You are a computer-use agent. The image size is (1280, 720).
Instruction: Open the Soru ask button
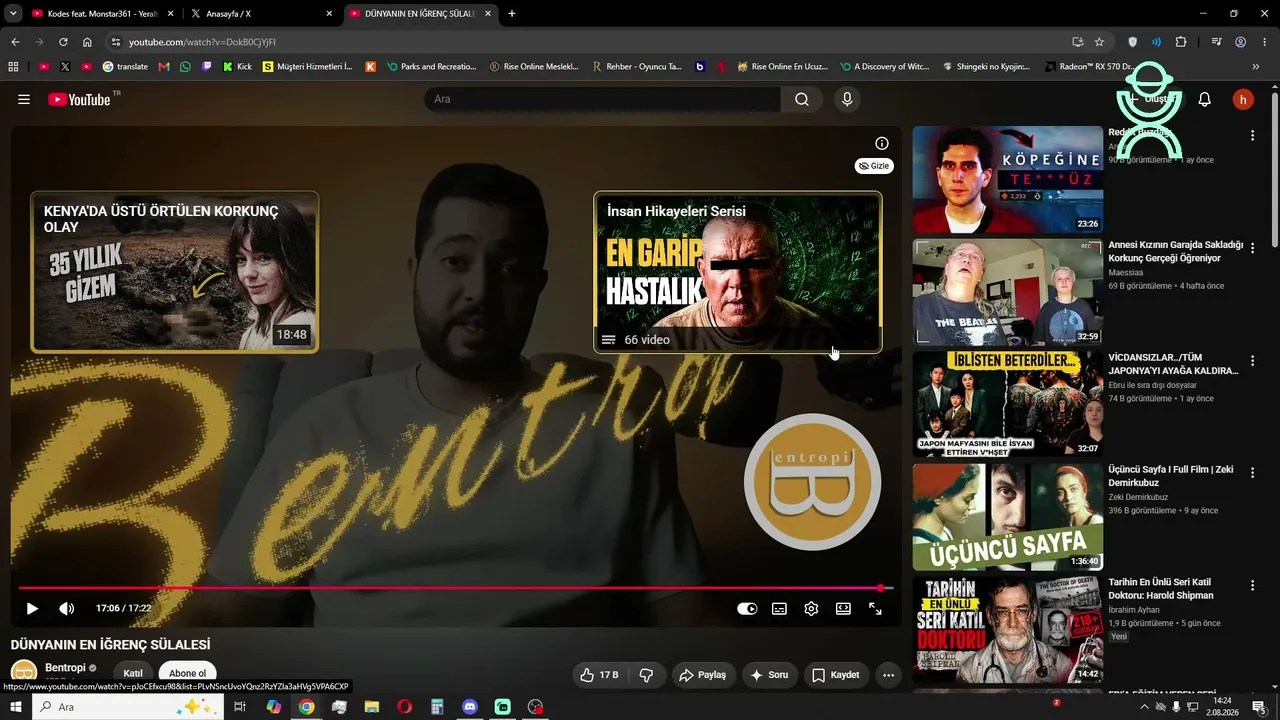point(770,675)
